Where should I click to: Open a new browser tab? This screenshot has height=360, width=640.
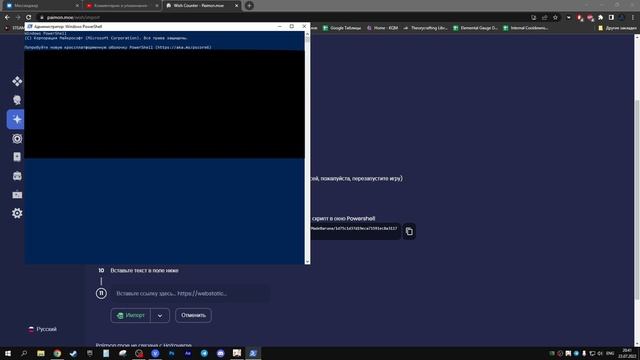click(x=249, y=6)
